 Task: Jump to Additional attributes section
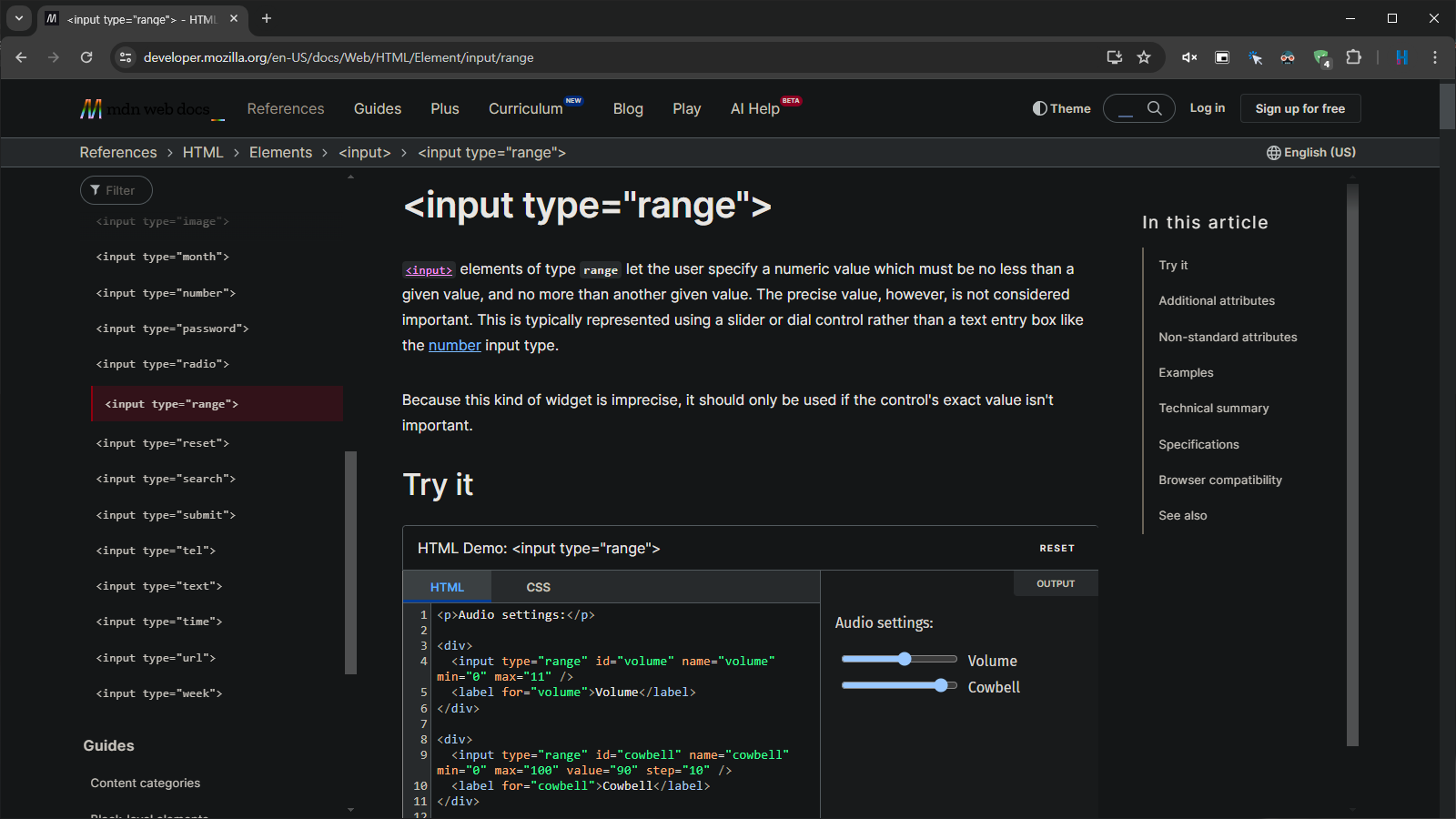(x=1217, y=300)
